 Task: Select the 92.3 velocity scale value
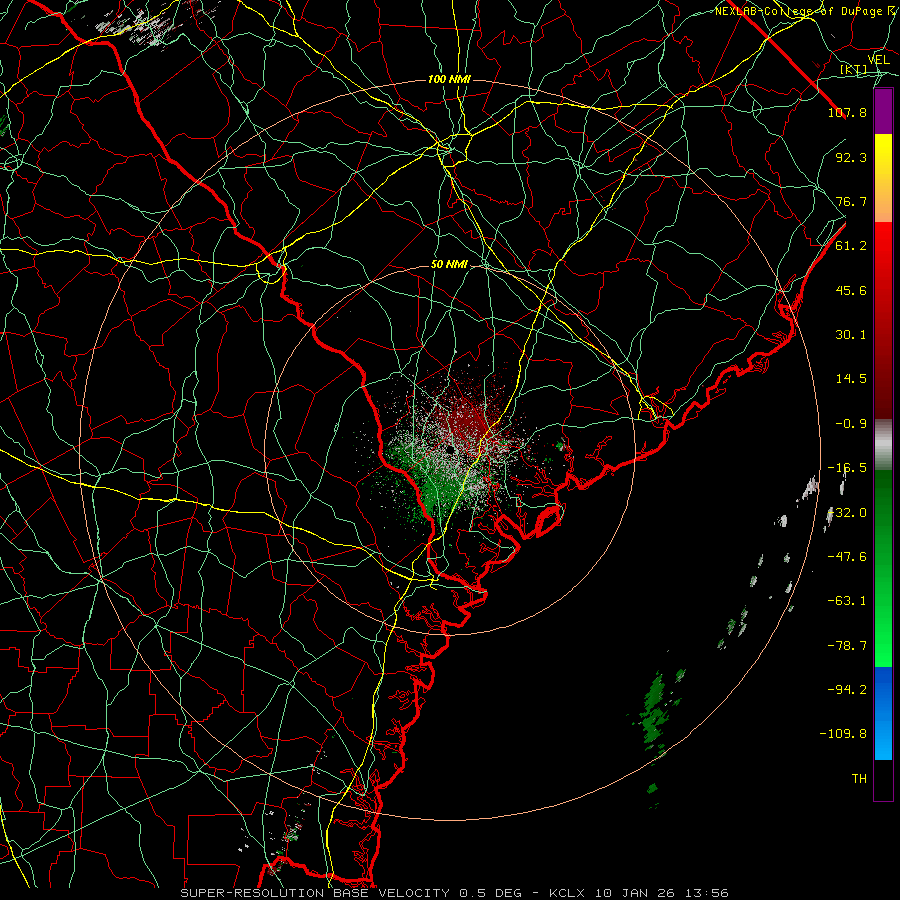coord(851,157)
